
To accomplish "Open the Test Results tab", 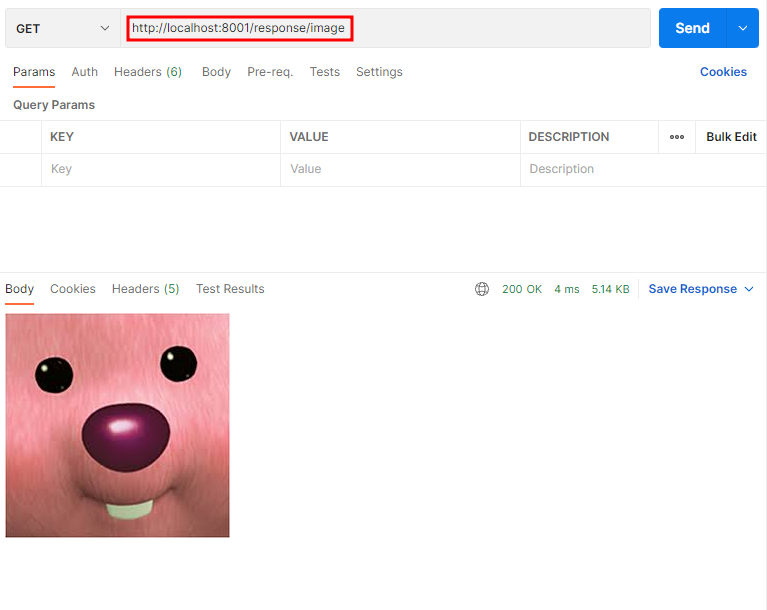I will point(230,289).
